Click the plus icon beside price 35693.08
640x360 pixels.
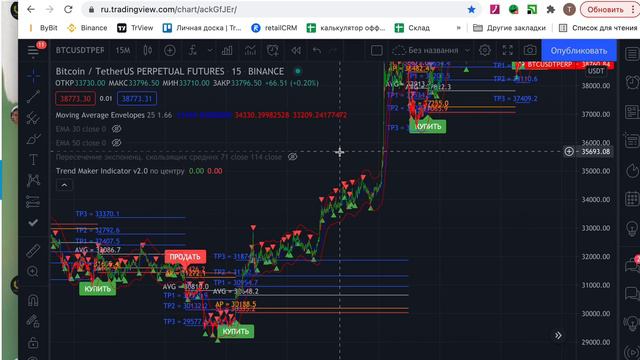[x=569, y=151]
